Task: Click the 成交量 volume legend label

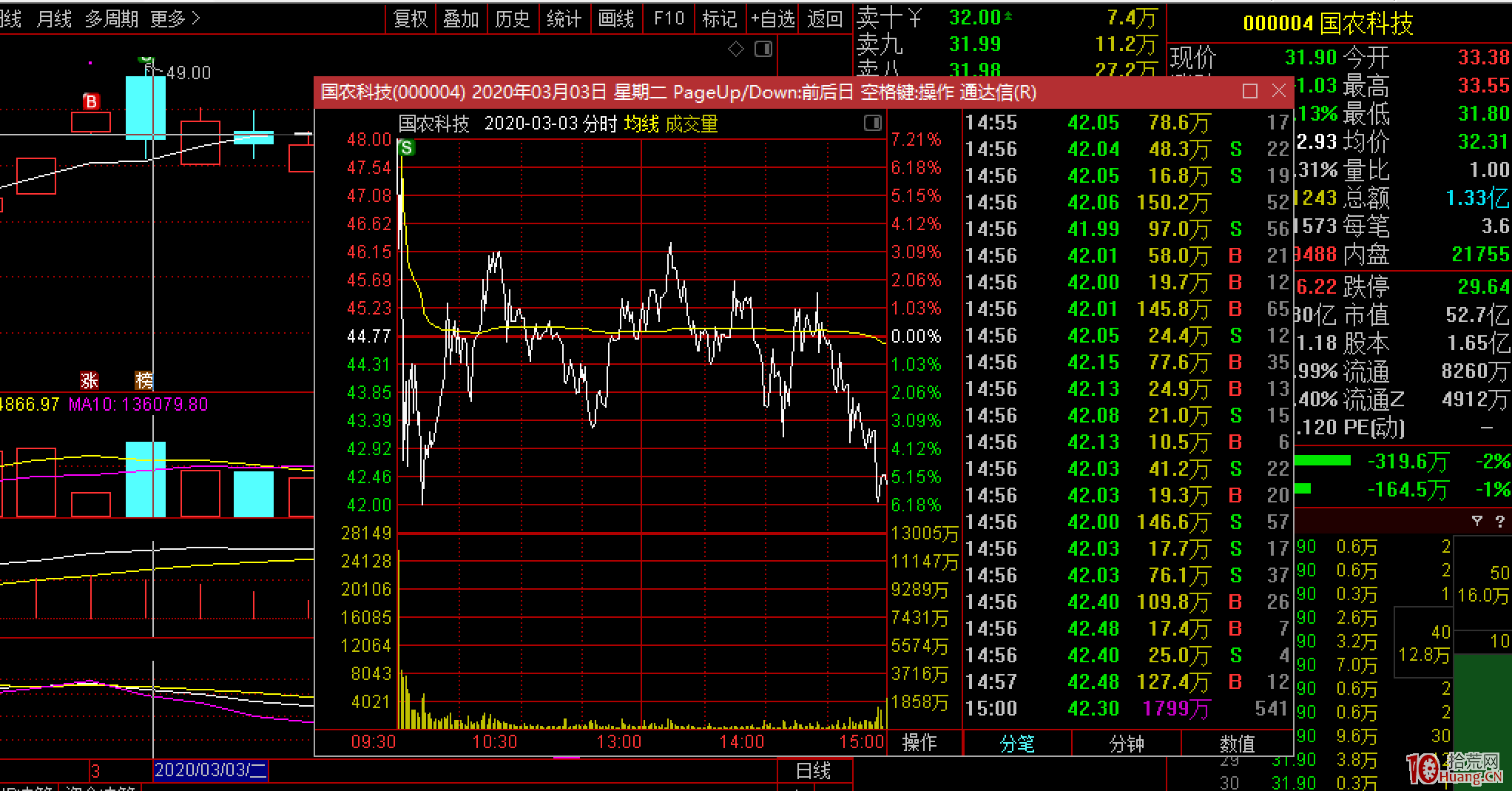Action: point(692,124)
